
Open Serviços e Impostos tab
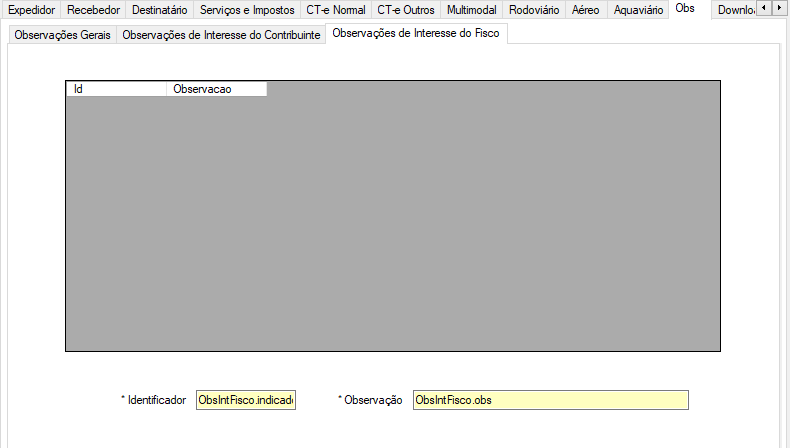[x=247, y=10]
